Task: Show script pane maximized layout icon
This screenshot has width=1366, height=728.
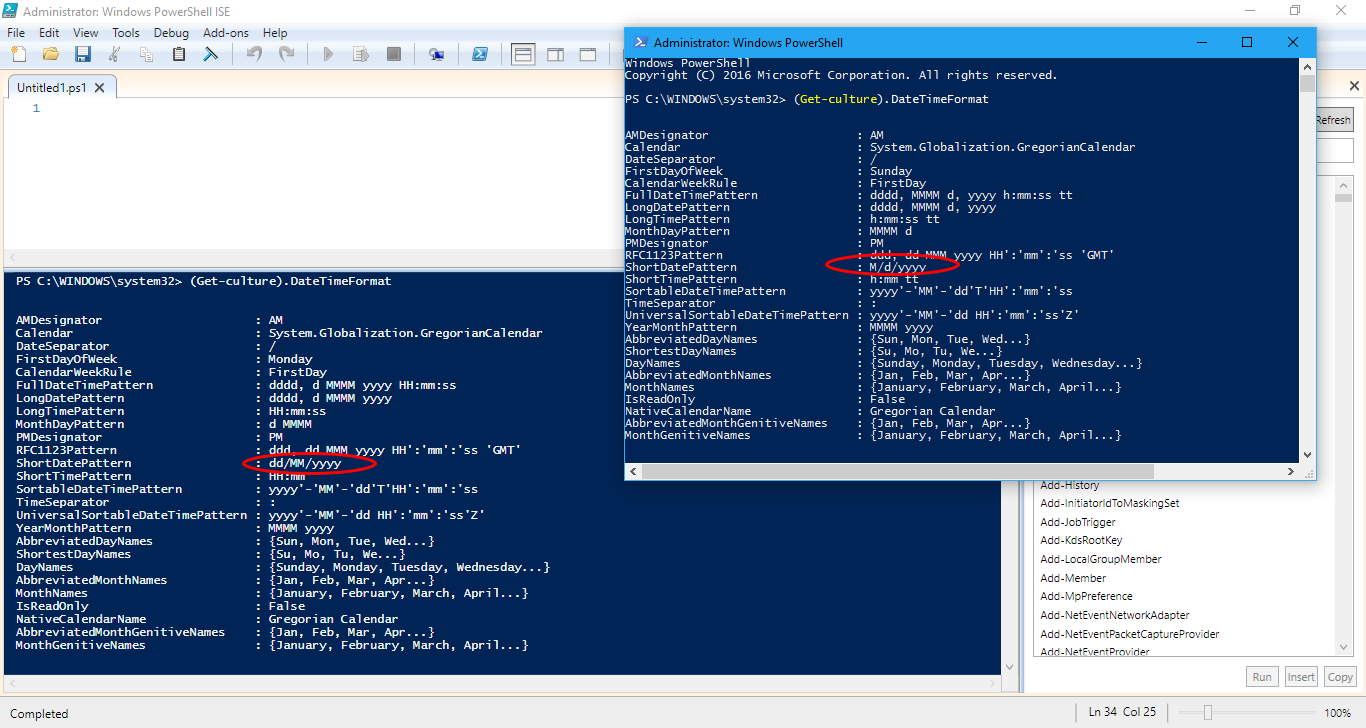Action: tap(587, 54)
